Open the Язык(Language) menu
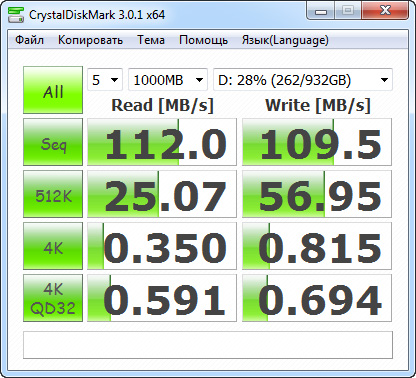Screen dimensions: 416x378 tap(285, 40)
